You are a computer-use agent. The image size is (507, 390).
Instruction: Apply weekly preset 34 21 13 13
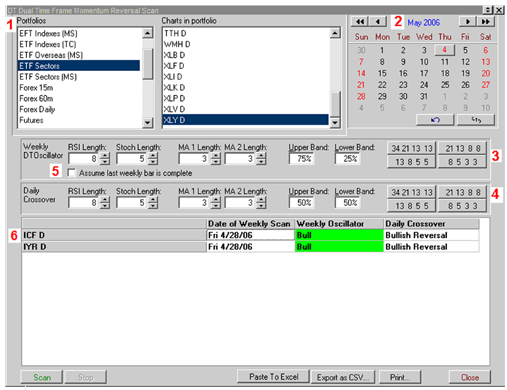pyautogui.click(x=411, y=148)
